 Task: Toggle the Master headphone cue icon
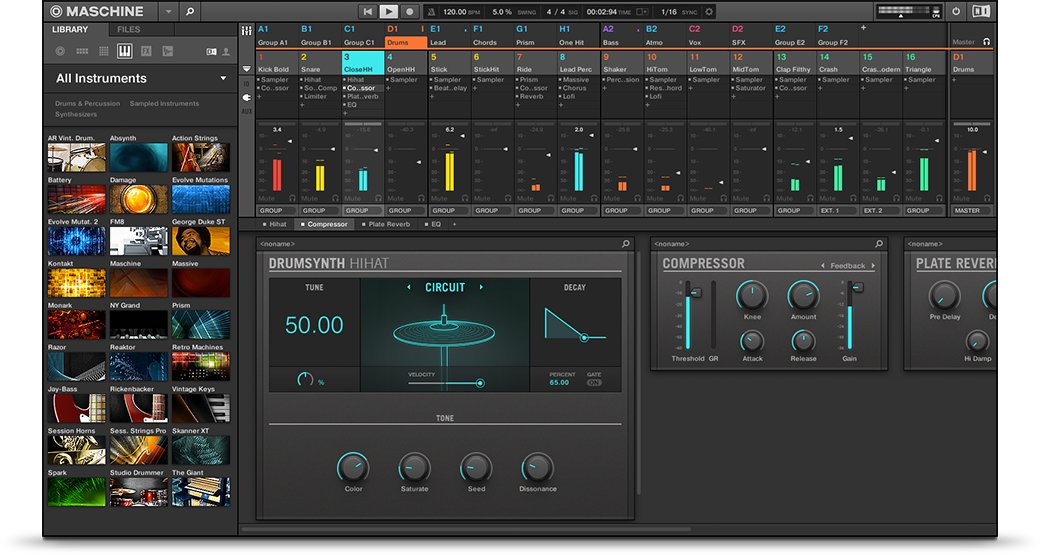click(x=986, y=43)
